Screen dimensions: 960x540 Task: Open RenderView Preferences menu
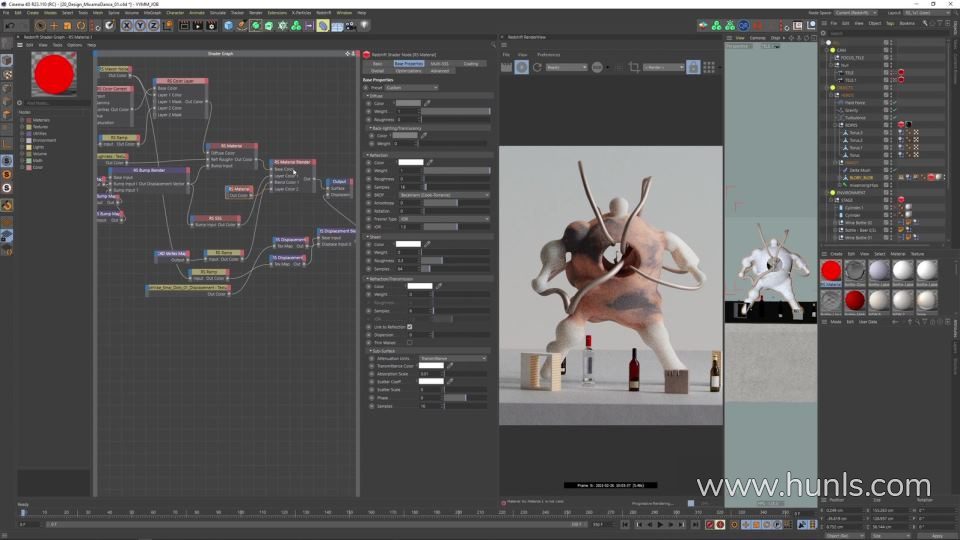click(x=549, y=55)
